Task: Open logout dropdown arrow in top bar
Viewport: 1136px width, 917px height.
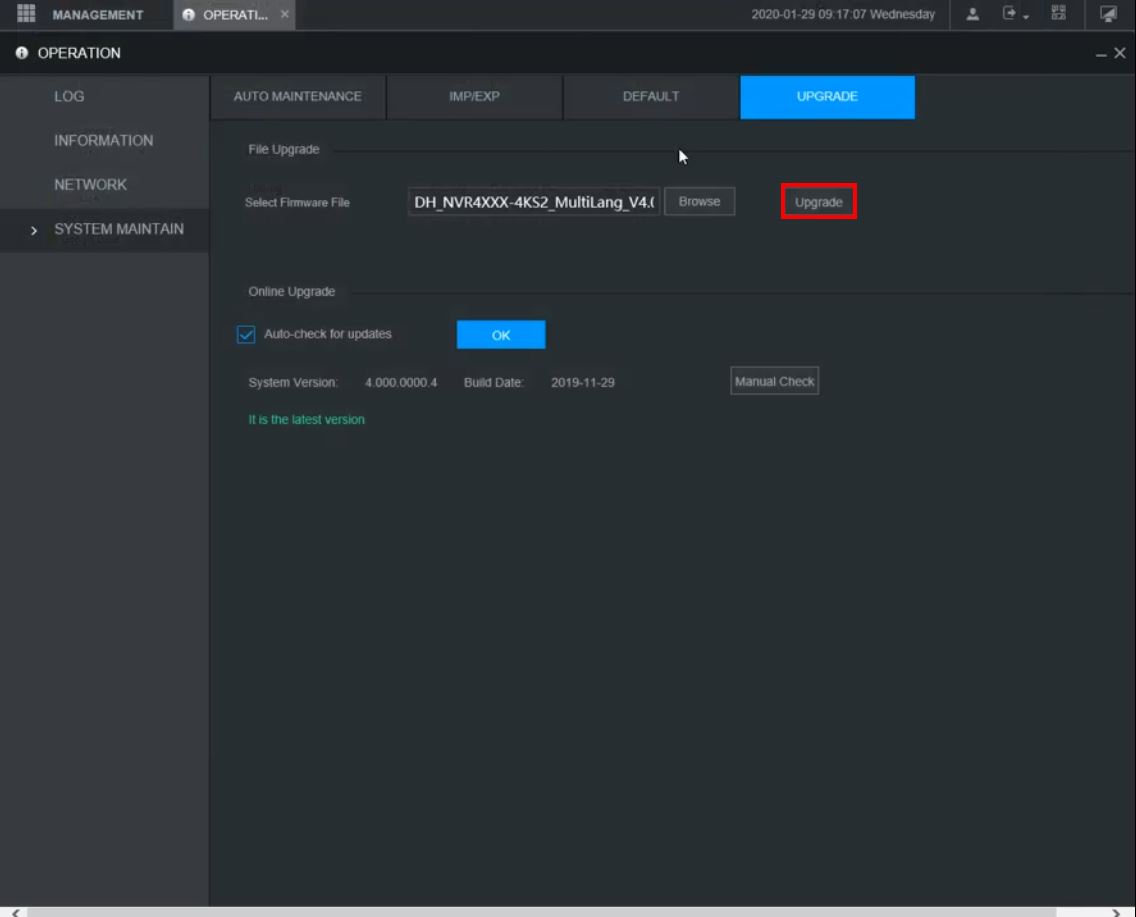Action: point(1026,16)
